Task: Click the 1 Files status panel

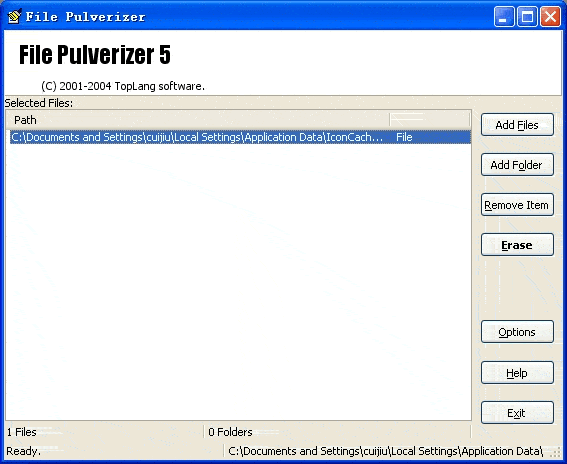Action: (x=104, y=432)
